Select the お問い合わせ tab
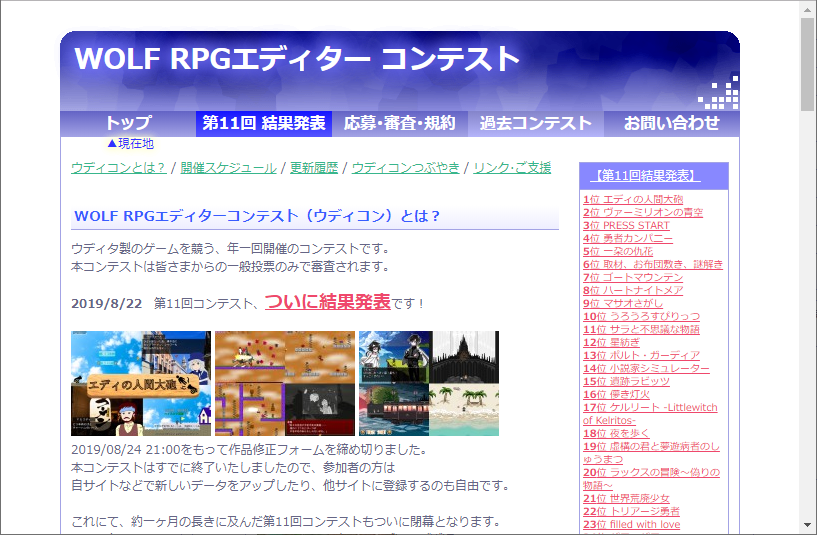The height and width of the screenshot is (535, 817). (672, 123)
